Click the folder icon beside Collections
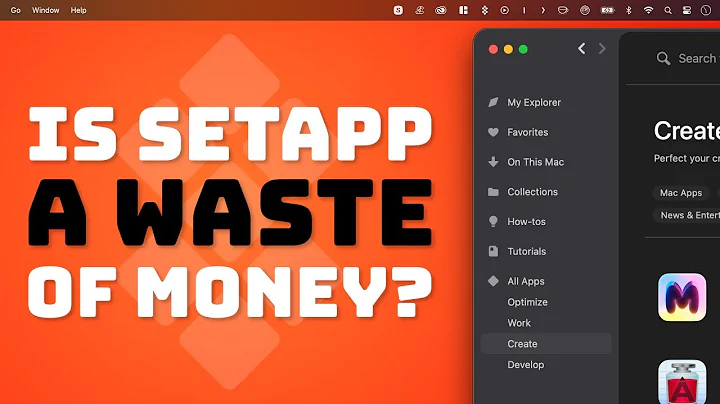 point(493,192)
